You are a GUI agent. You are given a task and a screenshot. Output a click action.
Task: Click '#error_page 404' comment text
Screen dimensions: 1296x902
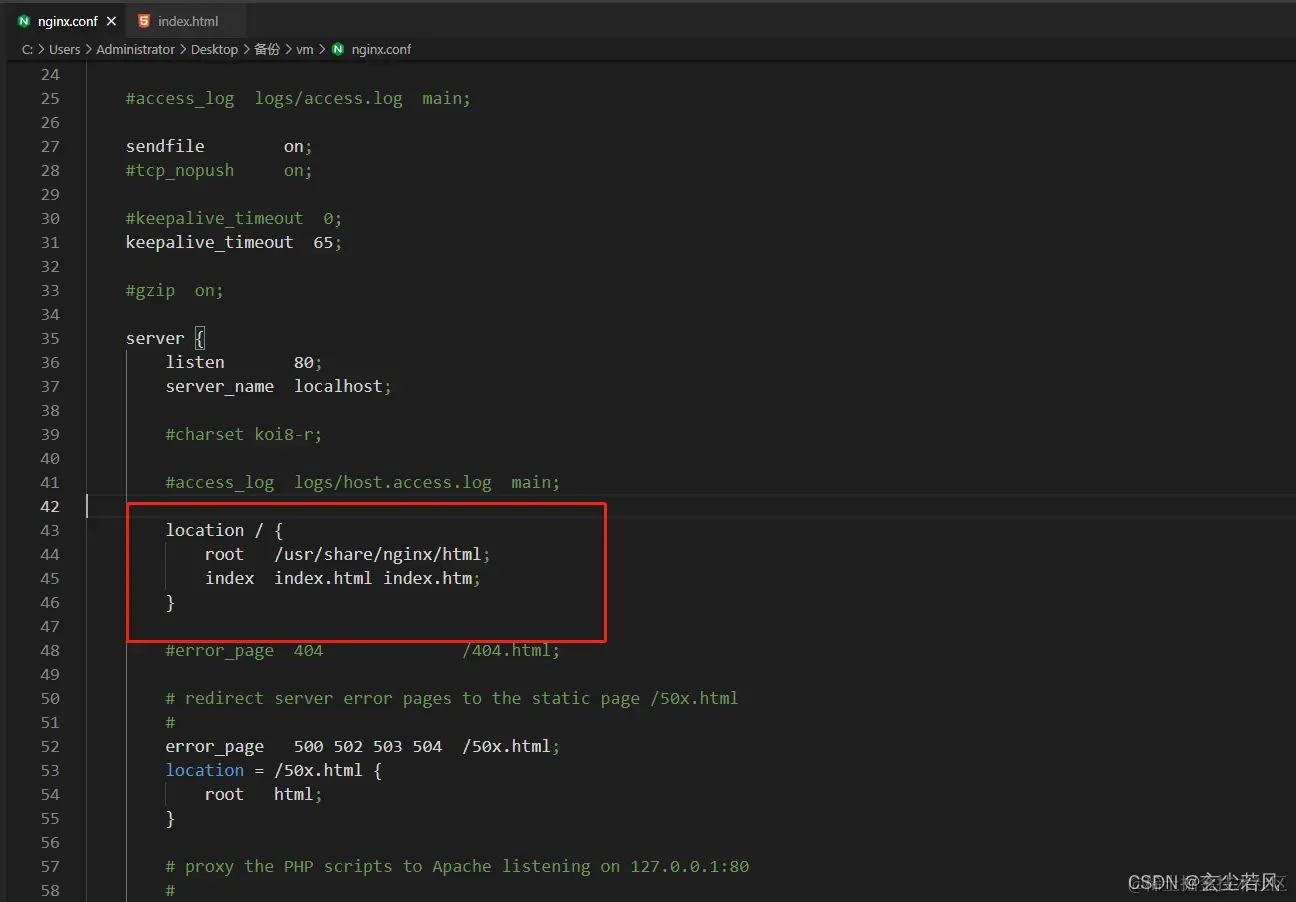coord(244,650)
